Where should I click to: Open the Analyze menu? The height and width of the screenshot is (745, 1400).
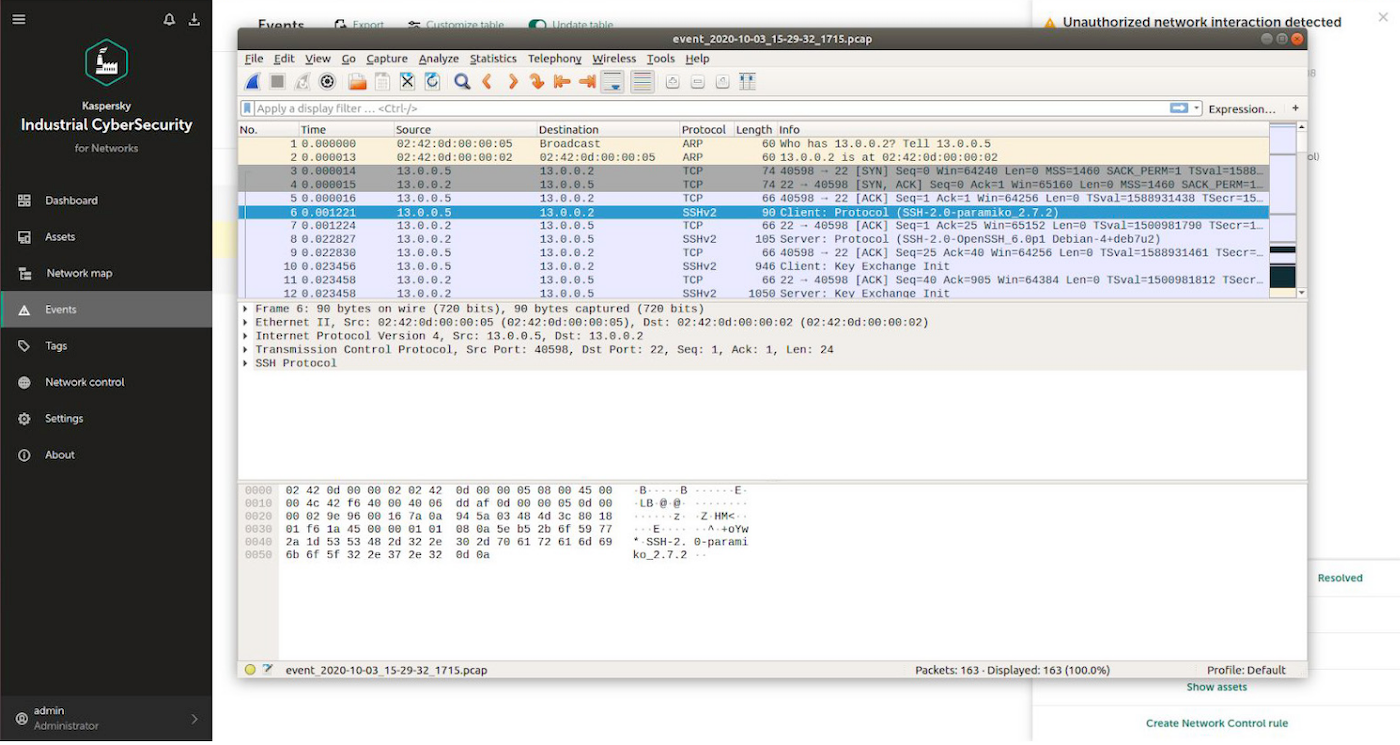coord(438,59)
